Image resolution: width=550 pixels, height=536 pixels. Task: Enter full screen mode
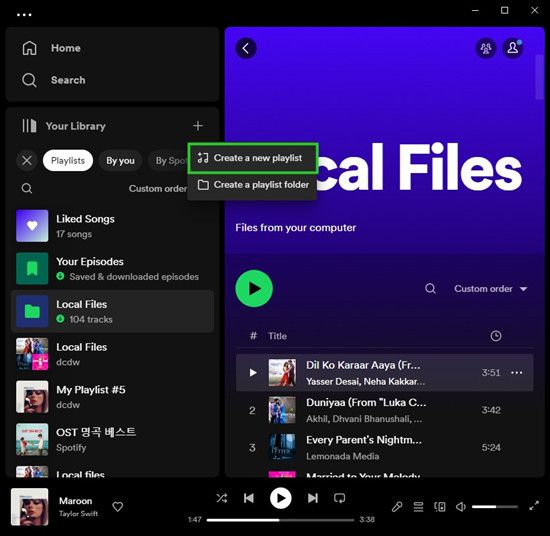pyautogui.click(x=534, y=506)
